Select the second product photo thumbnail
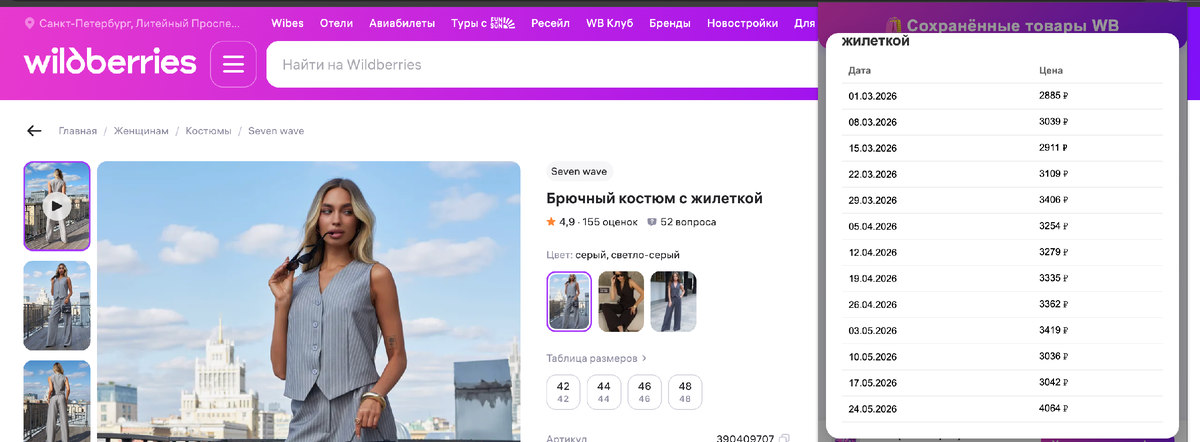 pos(57,305)
